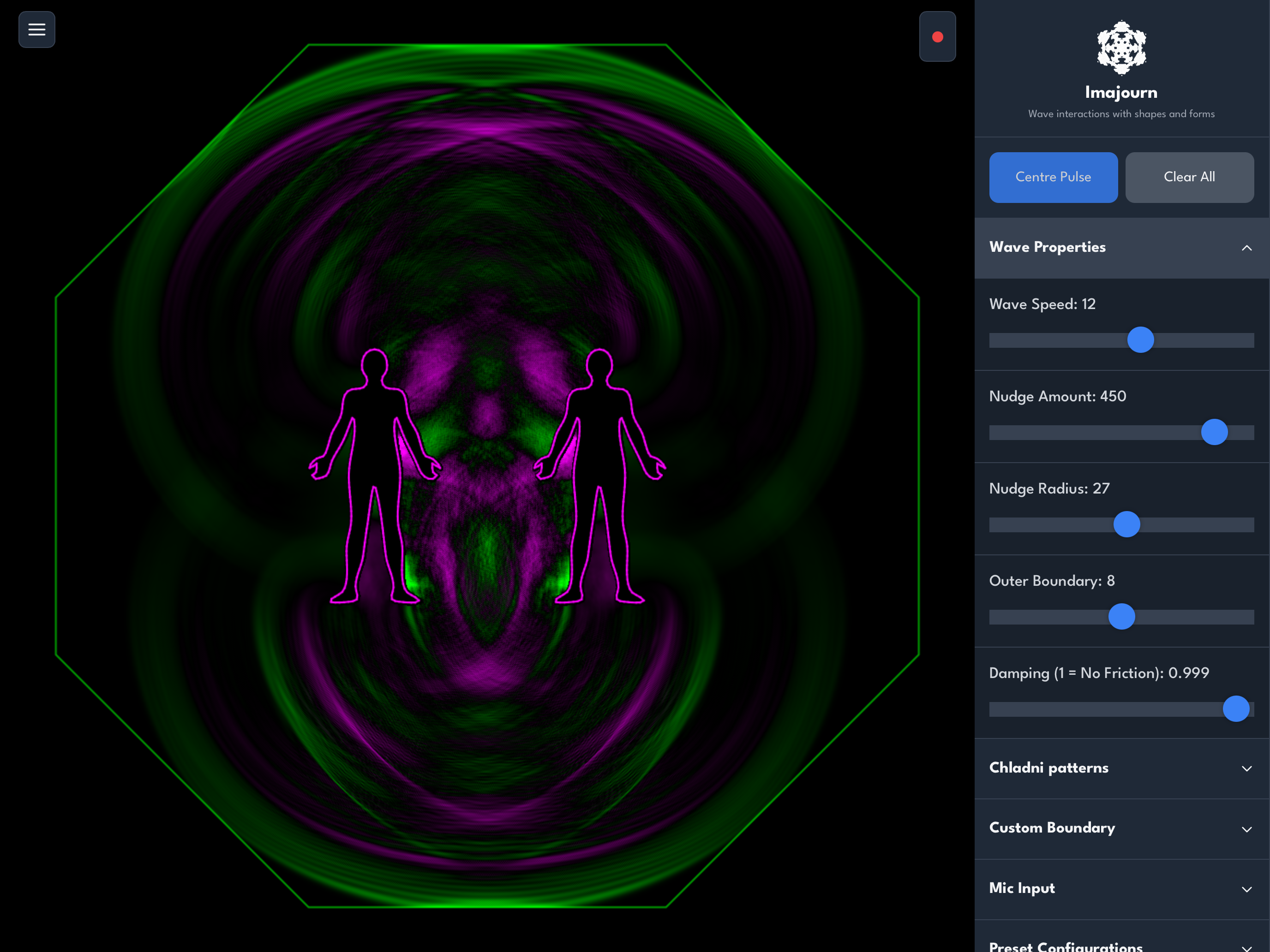This screenshot has width=1270, height=952.
Task: Click the Wave Properties header title
Action: coord(1047,247)
